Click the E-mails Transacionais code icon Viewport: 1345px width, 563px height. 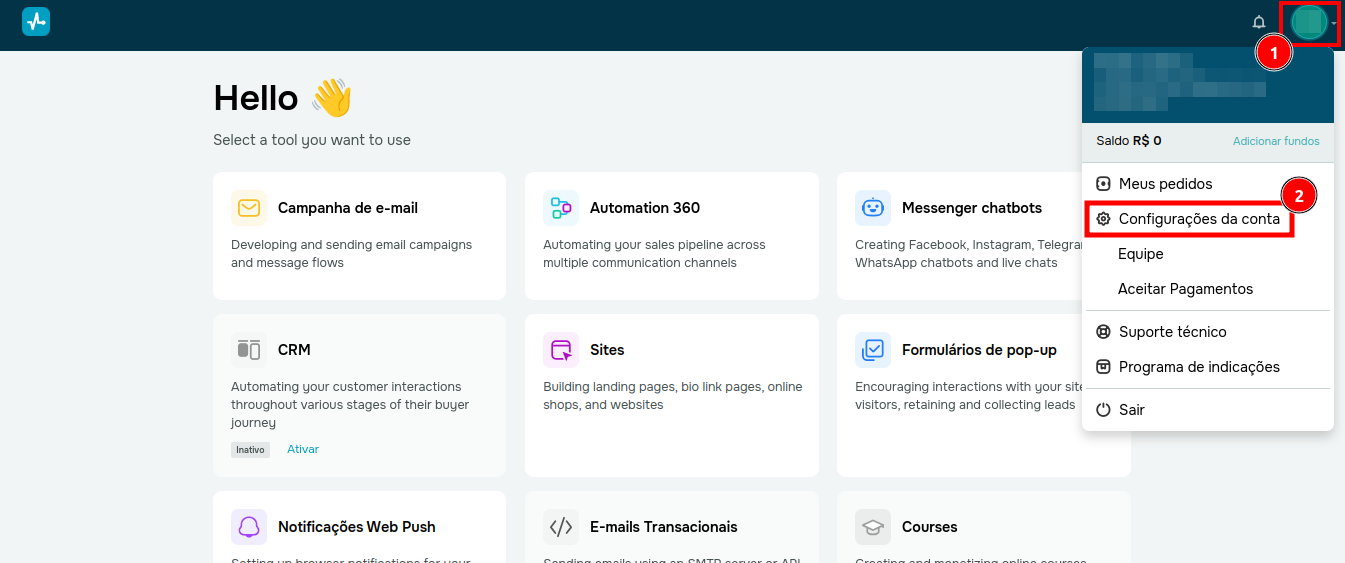pos(560,527)
